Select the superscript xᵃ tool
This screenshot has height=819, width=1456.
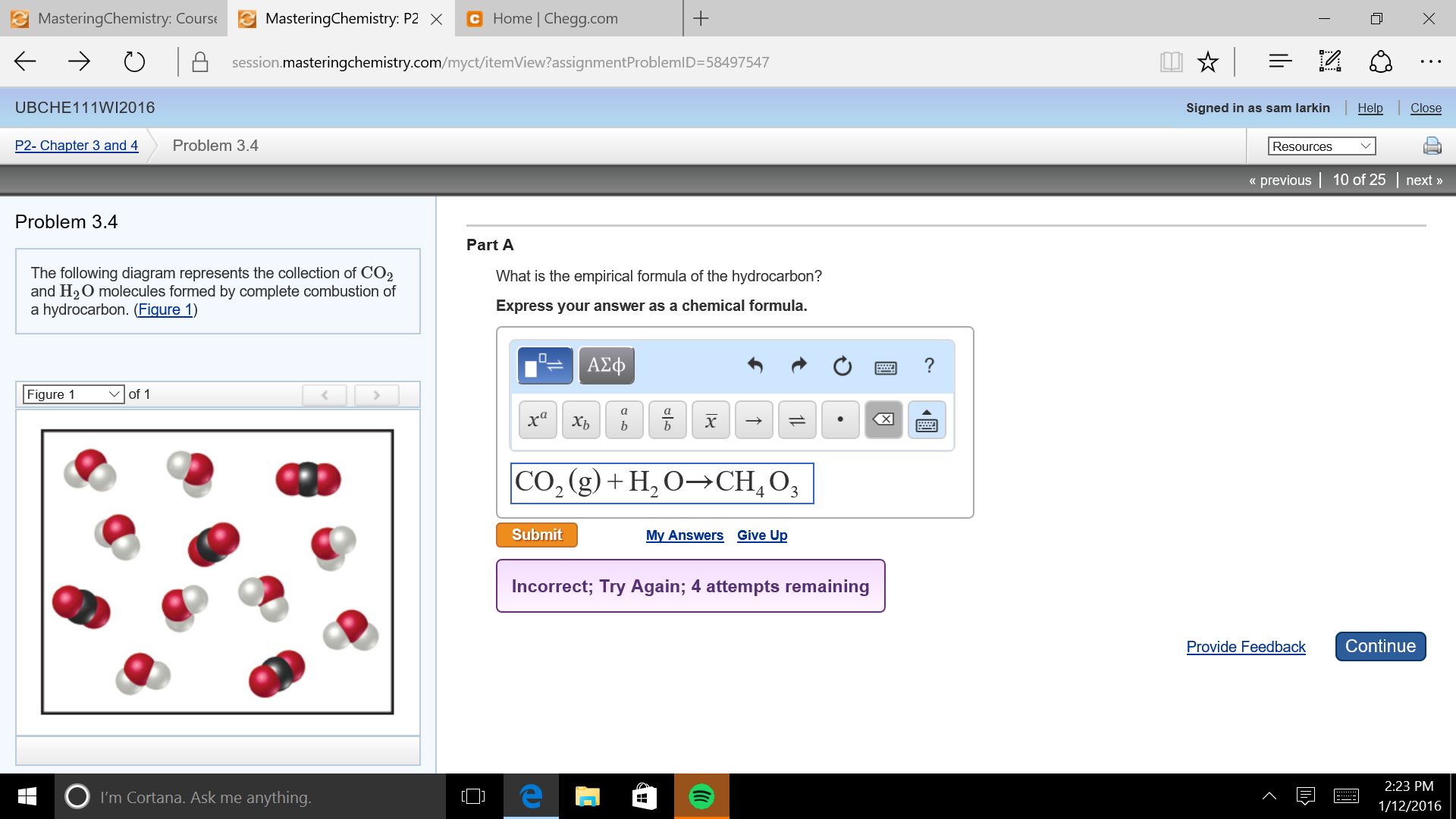click(x=536, y=419)
